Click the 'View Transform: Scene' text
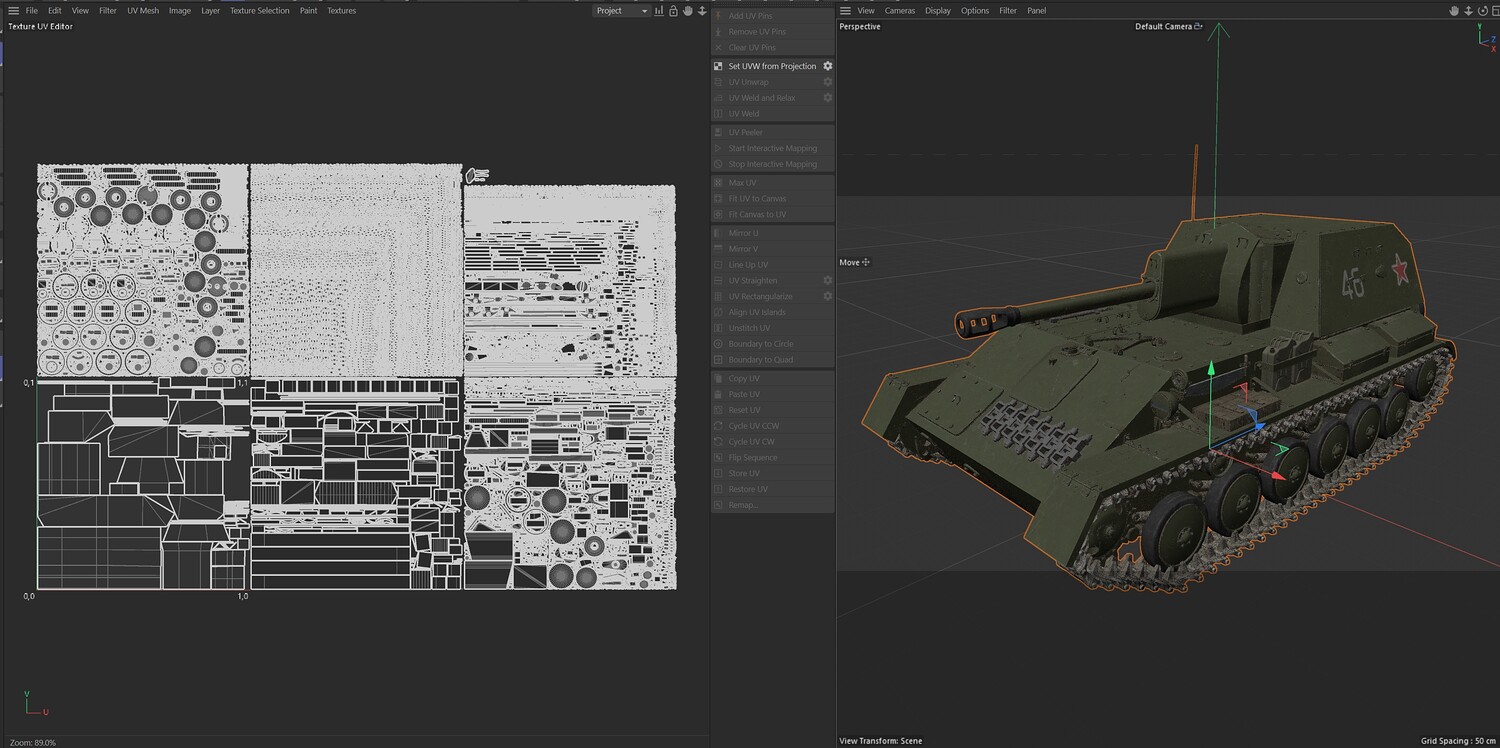 tap(881, 742)
